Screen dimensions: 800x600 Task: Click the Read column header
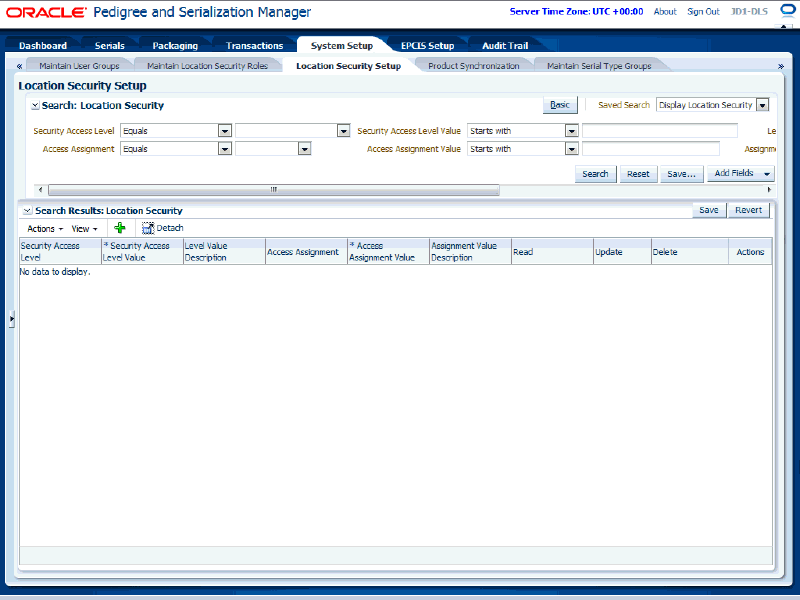click(553, 252)
